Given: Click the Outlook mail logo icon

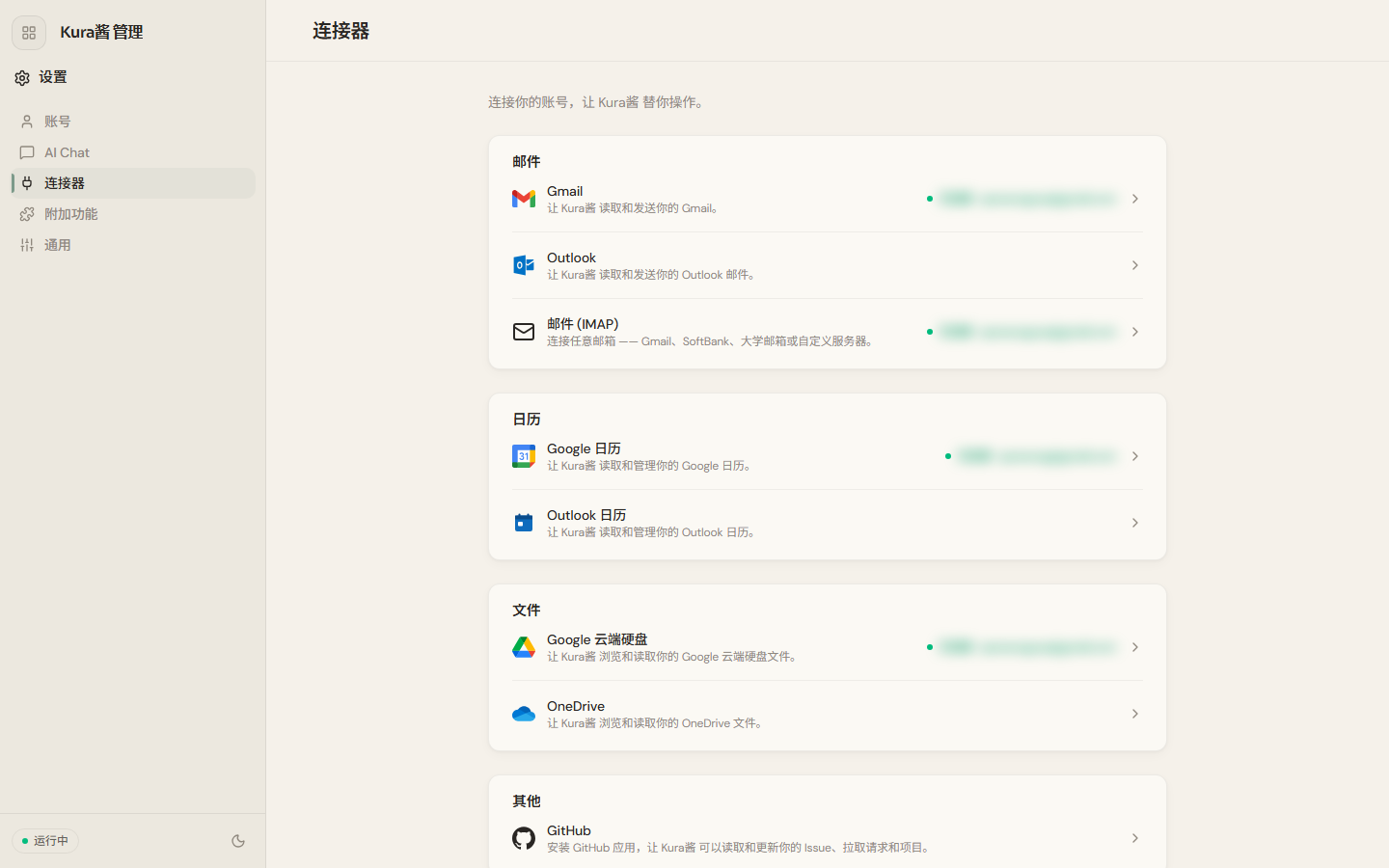Looking at the screenshot, I should coord(524,265).
